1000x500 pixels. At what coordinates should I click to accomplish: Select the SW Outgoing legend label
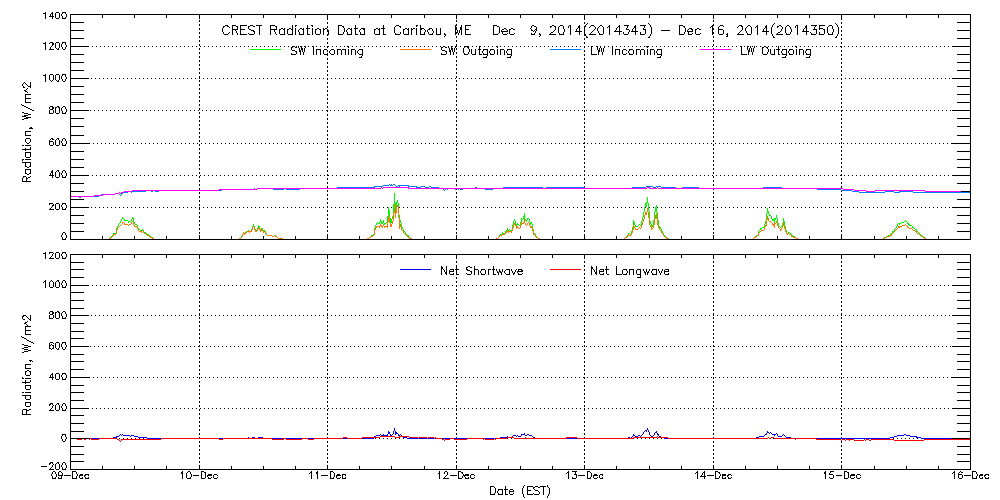pos(476,51)
